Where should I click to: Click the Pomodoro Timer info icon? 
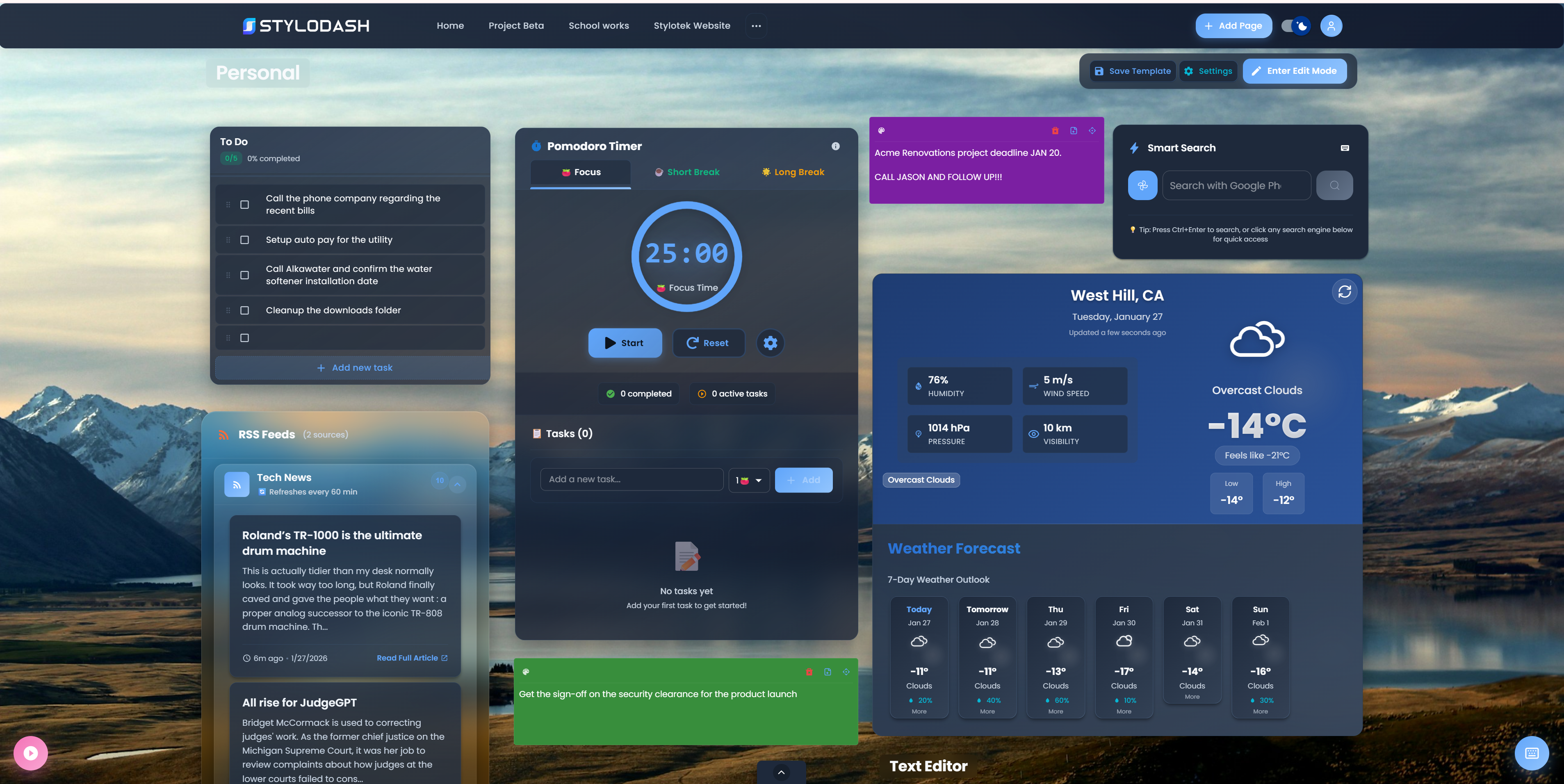[x=835, y=146]
